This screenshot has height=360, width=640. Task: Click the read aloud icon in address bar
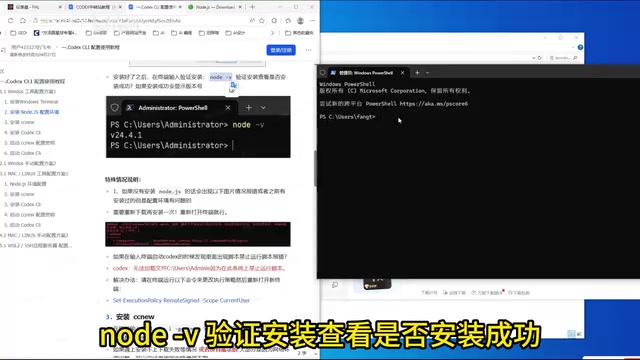pyautogui.click(x=252, y=20)
